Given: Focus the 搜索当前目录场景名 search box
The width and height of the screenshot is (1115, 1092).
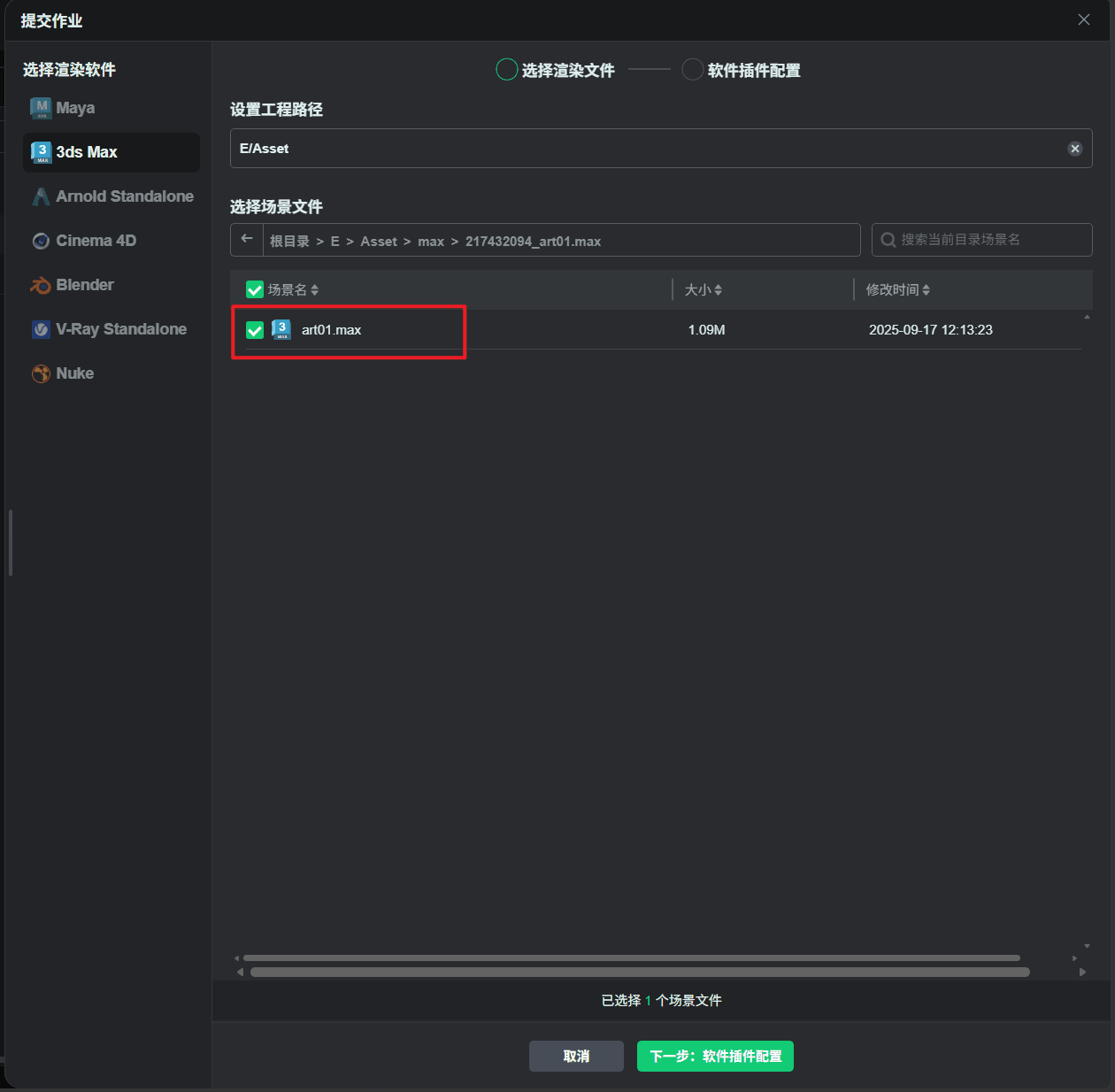Looking at the screenshot, I should [982, 240].
